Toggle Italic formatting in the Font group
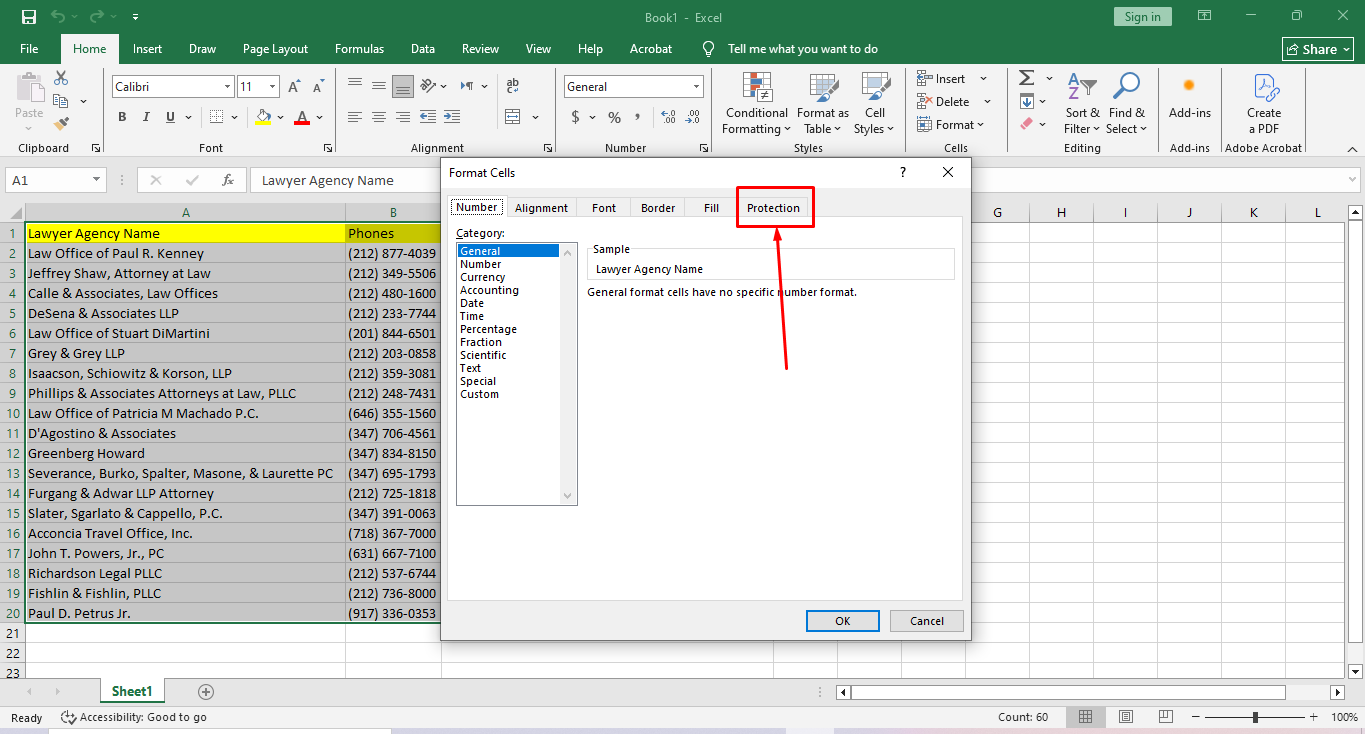The height and width of the screenshot is (734, 1365). pyautogui.click(x=146, y=117)
